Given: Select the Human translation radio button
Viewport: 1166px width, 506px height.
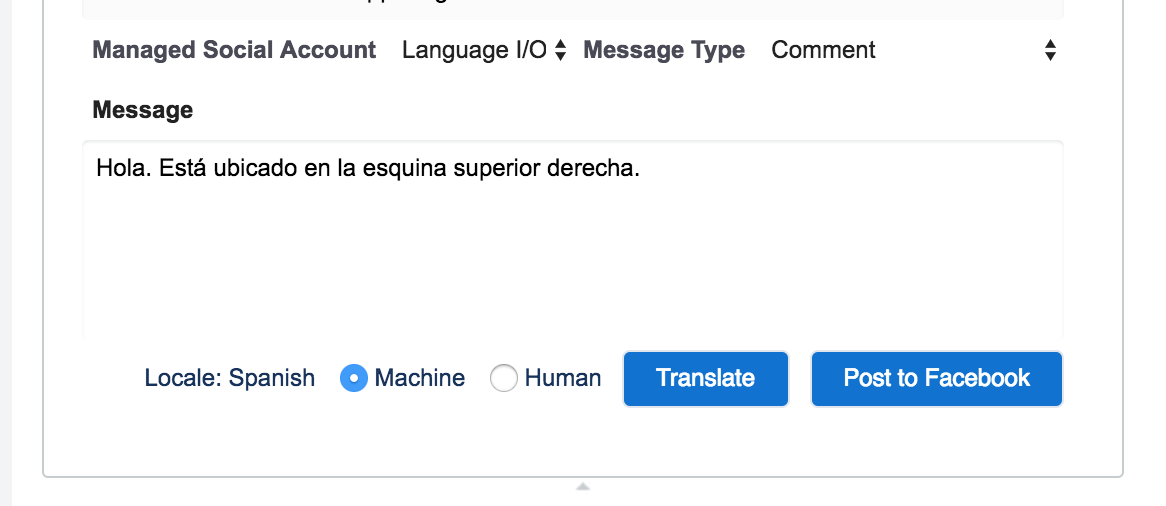Looking at the screenshot, I should pos(504,378).
